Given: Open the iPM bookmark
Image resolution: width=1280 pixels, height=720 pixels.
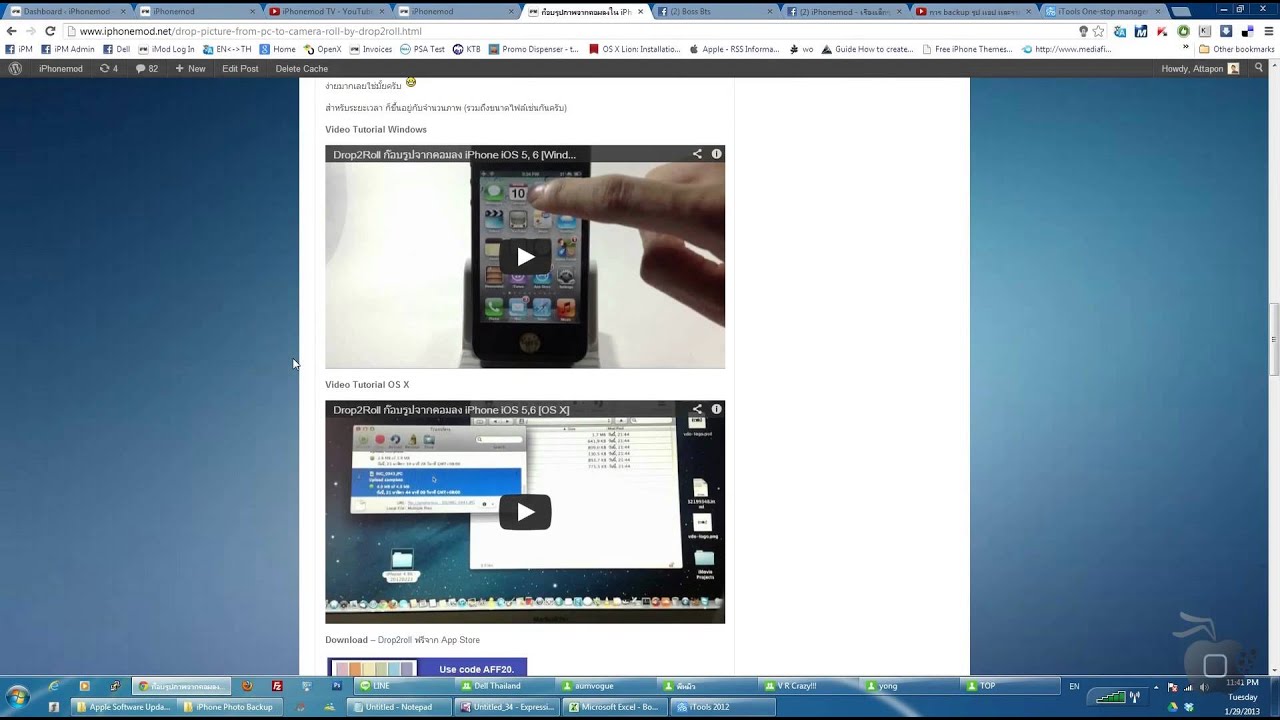Looking at the screenshot, I should point(19,49).
